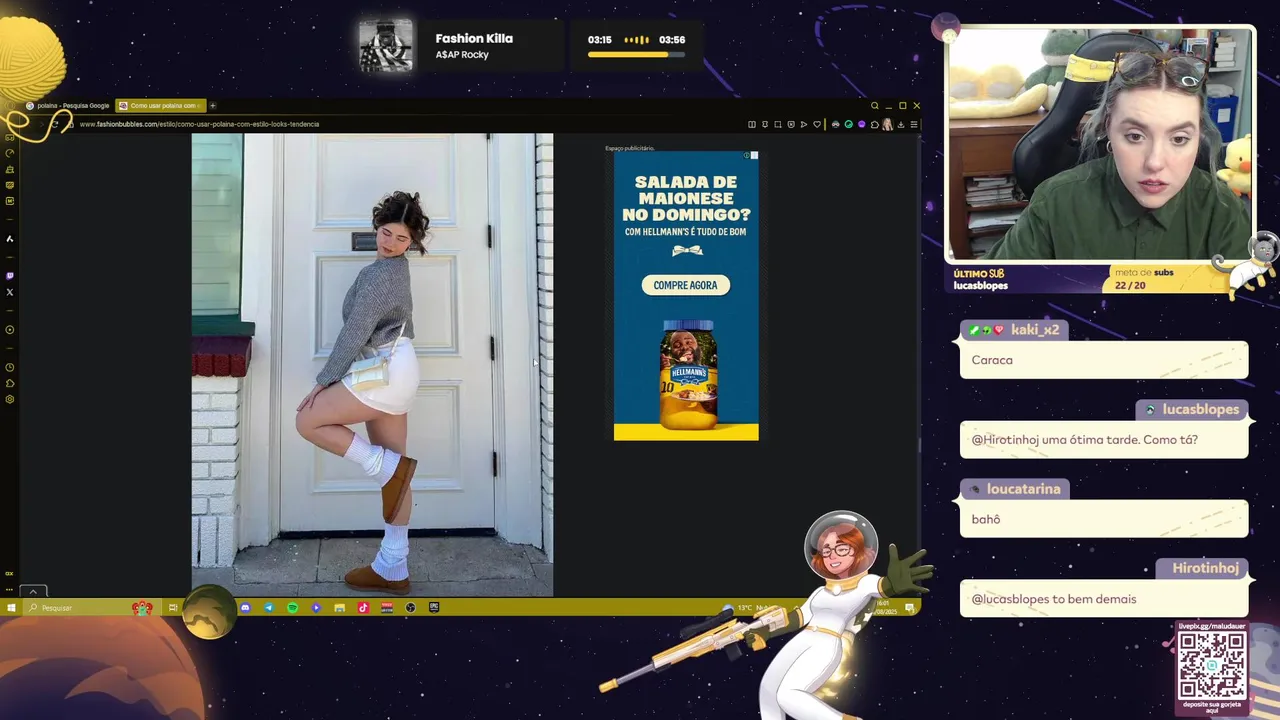Open a new browser tab
Viewport: 1280px width, 720px height.
pos(212,105)
